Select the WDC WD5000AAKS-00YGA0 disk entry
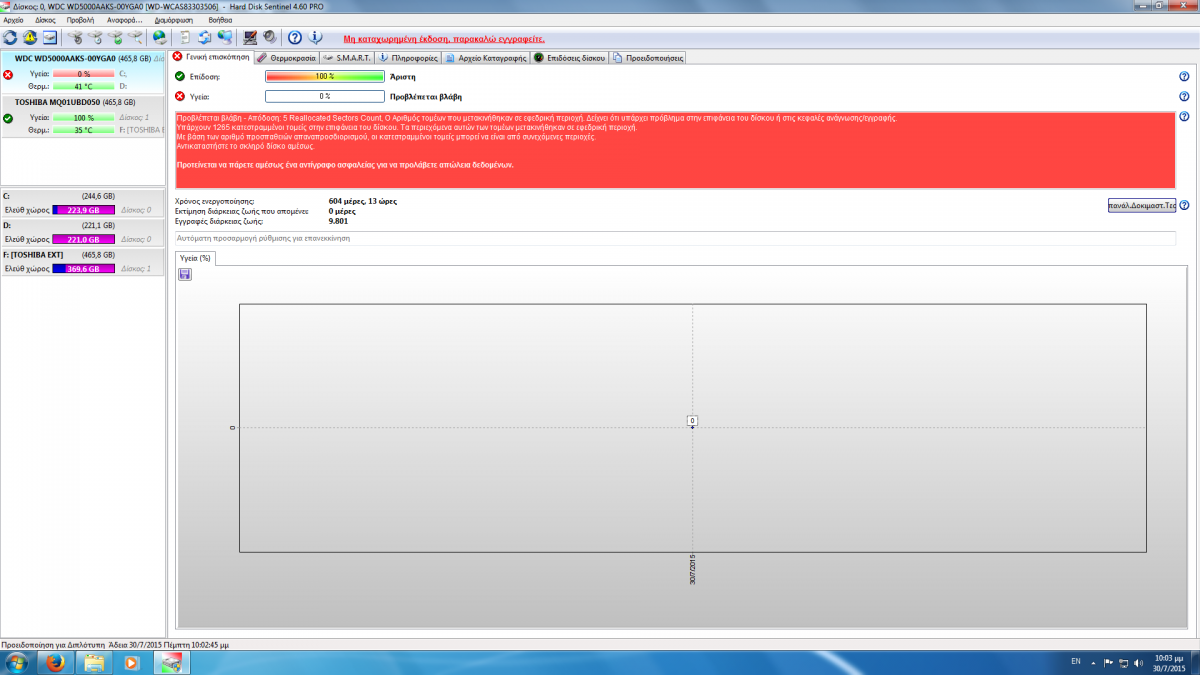 click(83, 73)
